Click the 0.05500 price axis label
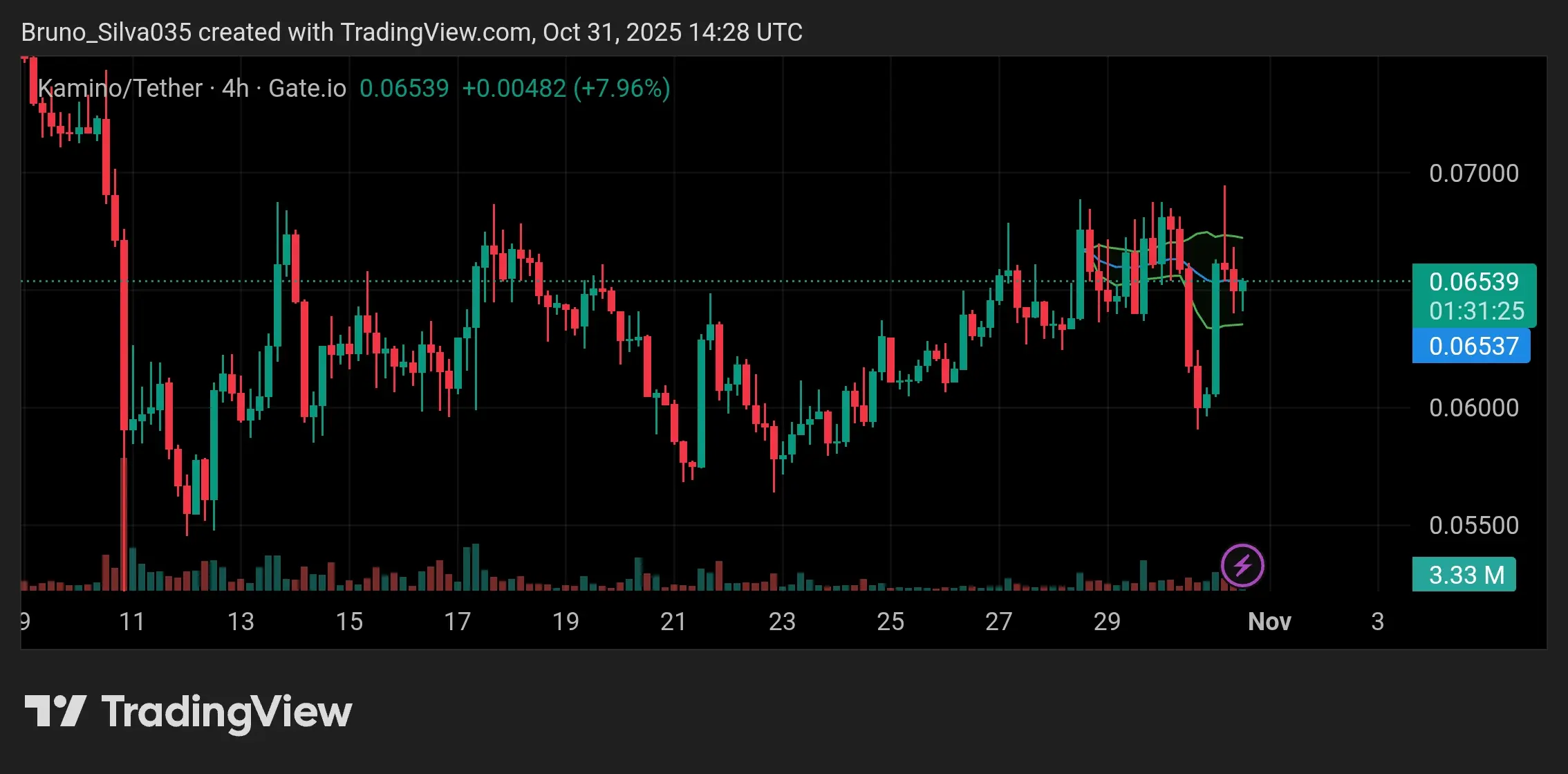This screenshot has height=774, width=1568. (x=1473, y=525)
